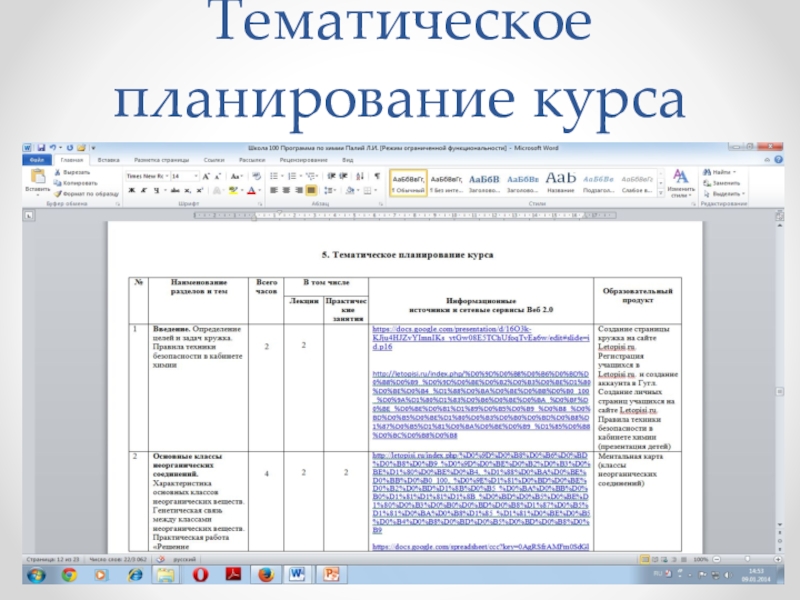
Task: Click the Undo arrow in the quick access toolbar
Action: click(x=53, y=148)
